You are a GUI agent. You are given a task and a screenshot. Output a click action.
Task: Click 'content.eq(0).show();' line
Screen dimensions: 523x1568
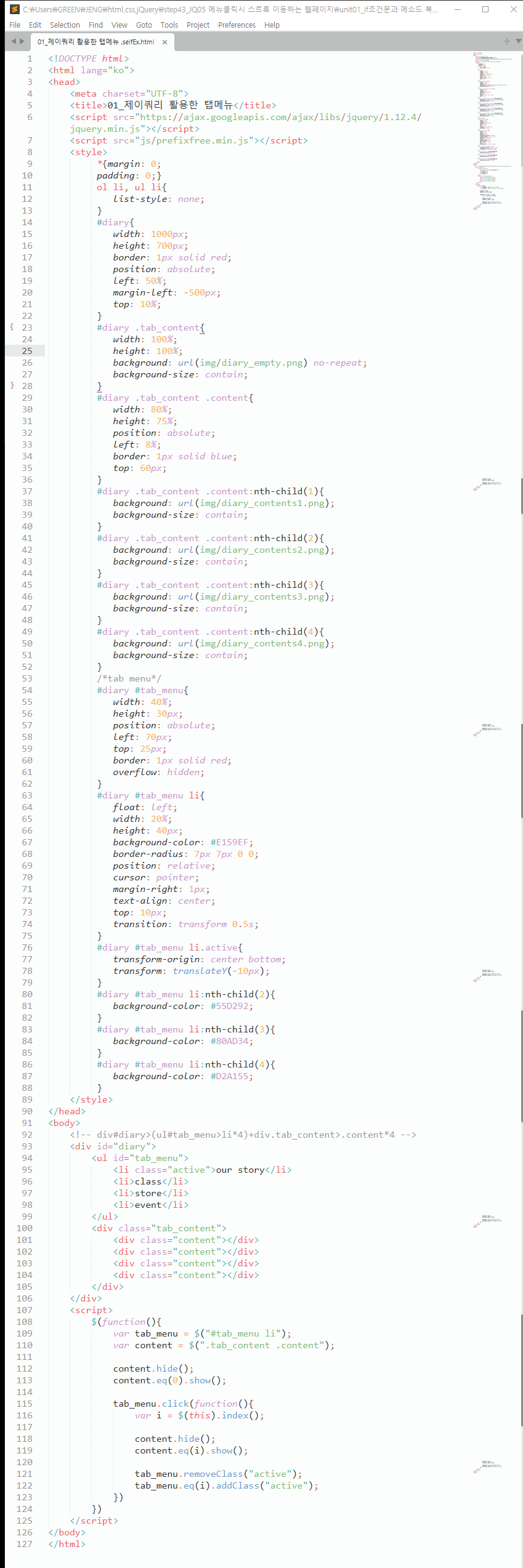(x=169, y=1380)
